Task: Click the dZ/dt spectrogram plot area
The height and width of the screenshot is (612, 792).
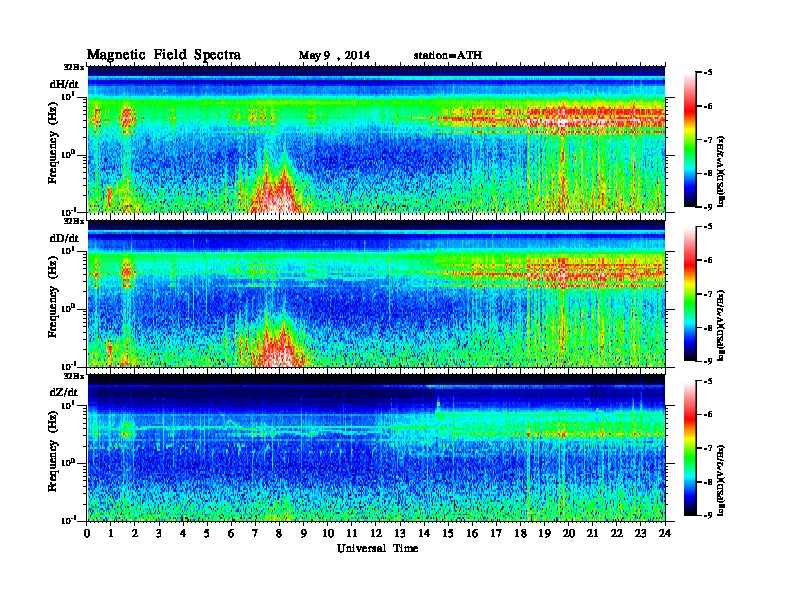Action: coord(376,447)
